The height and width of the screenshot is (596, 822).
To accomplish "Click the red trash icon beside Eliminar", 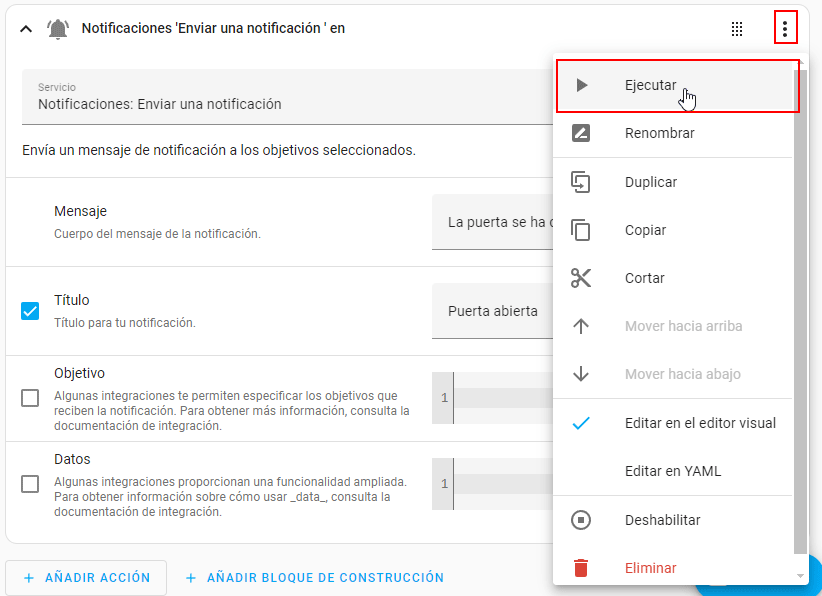I will pyautogui.click(x=581, y=568).
